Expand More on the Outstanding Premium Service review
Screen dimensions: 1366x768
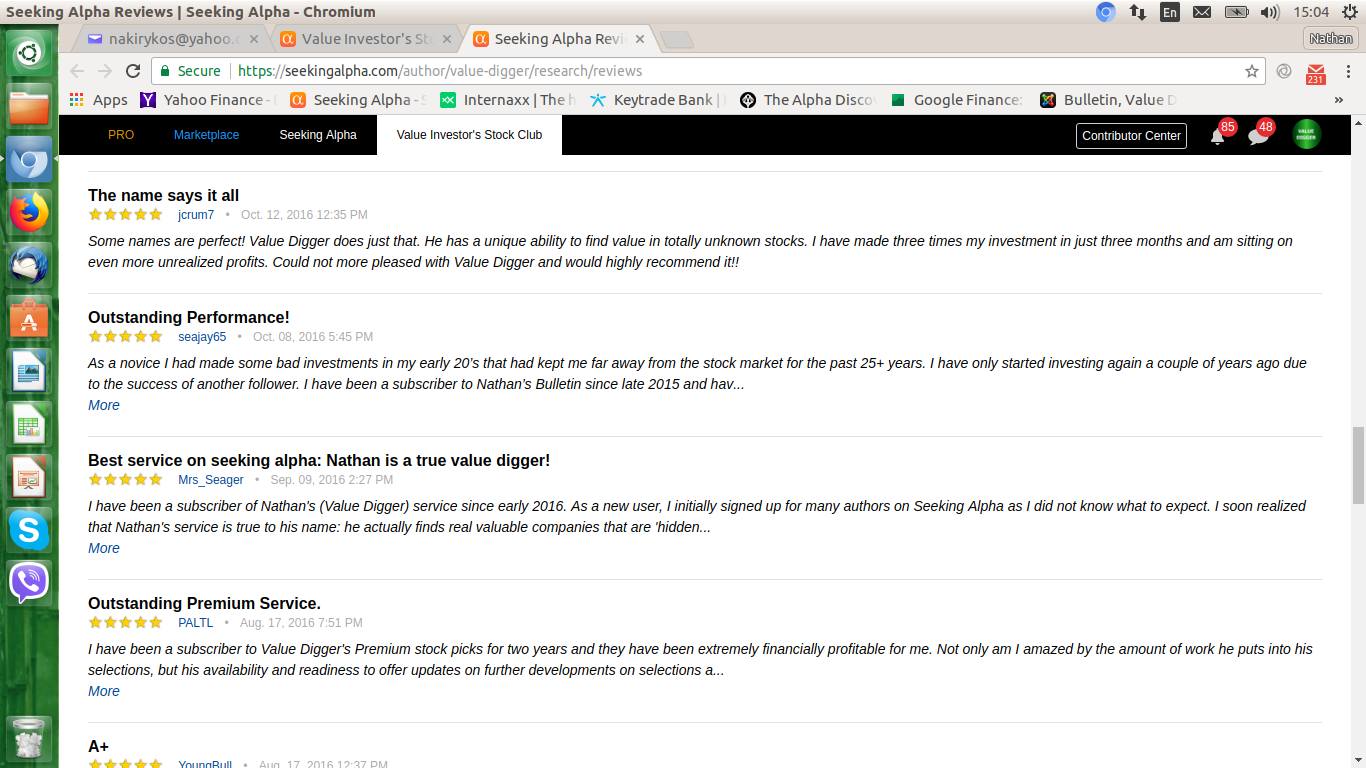tap(104, 691)
